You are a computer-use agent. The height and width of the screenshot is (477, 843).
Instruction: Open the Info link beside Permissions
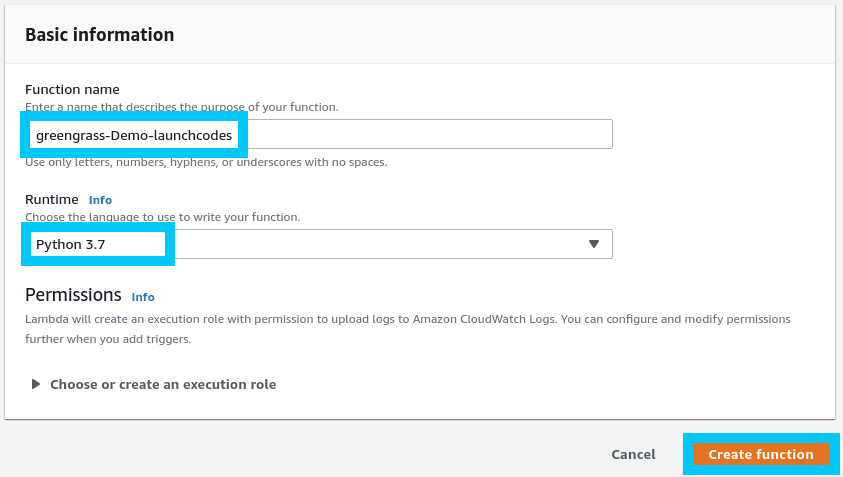[143, 297]
